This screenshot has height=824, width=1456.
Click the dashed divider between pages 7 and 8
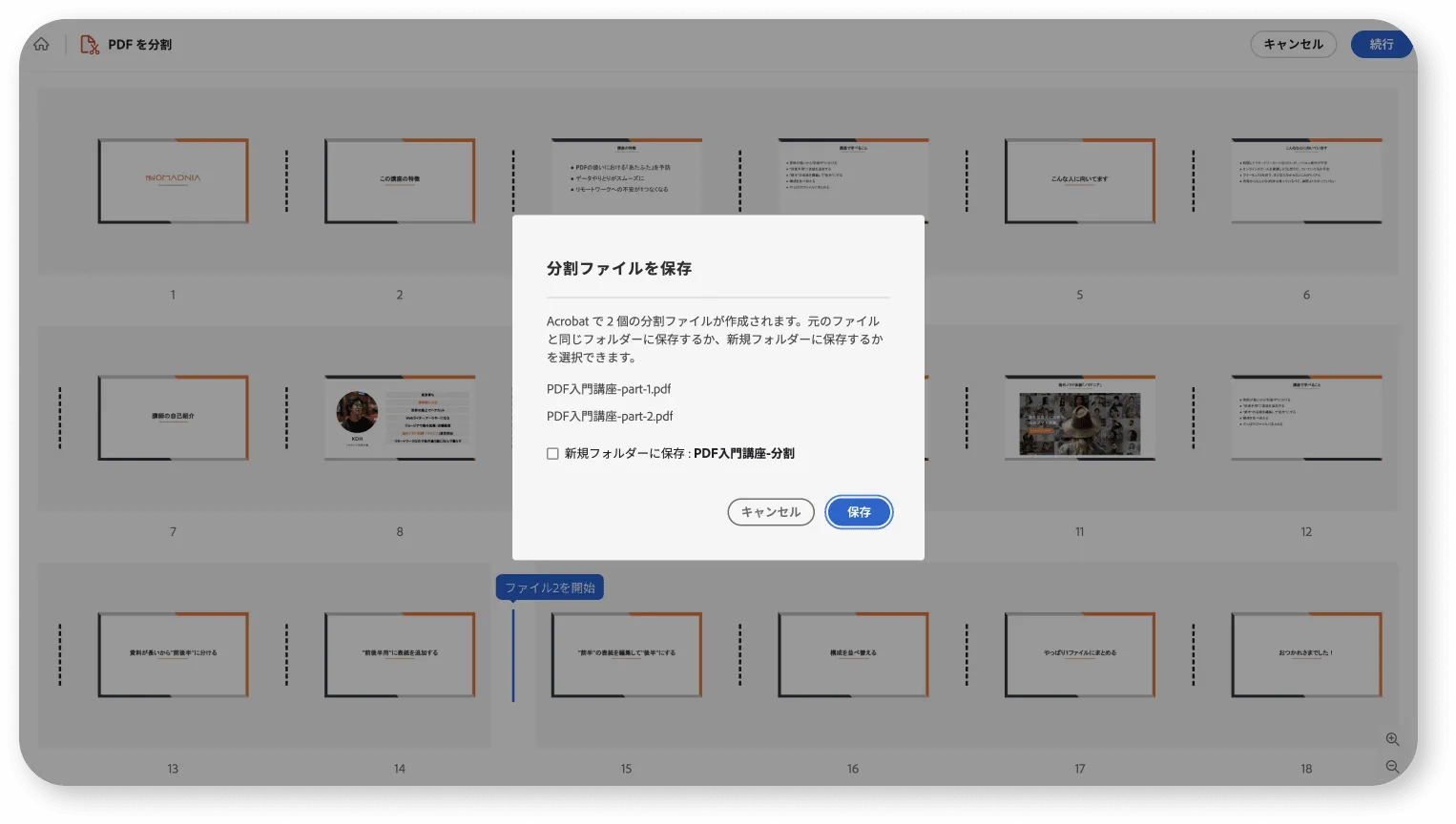(286, 418)
